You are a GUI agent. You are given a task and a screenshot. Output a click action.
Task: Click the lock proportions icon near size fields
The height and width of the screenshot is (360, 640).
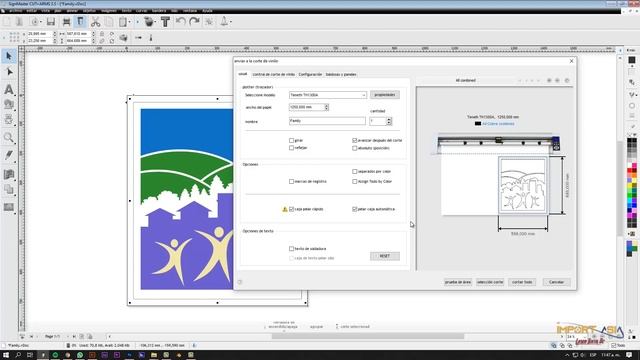(x=102, y=34)
